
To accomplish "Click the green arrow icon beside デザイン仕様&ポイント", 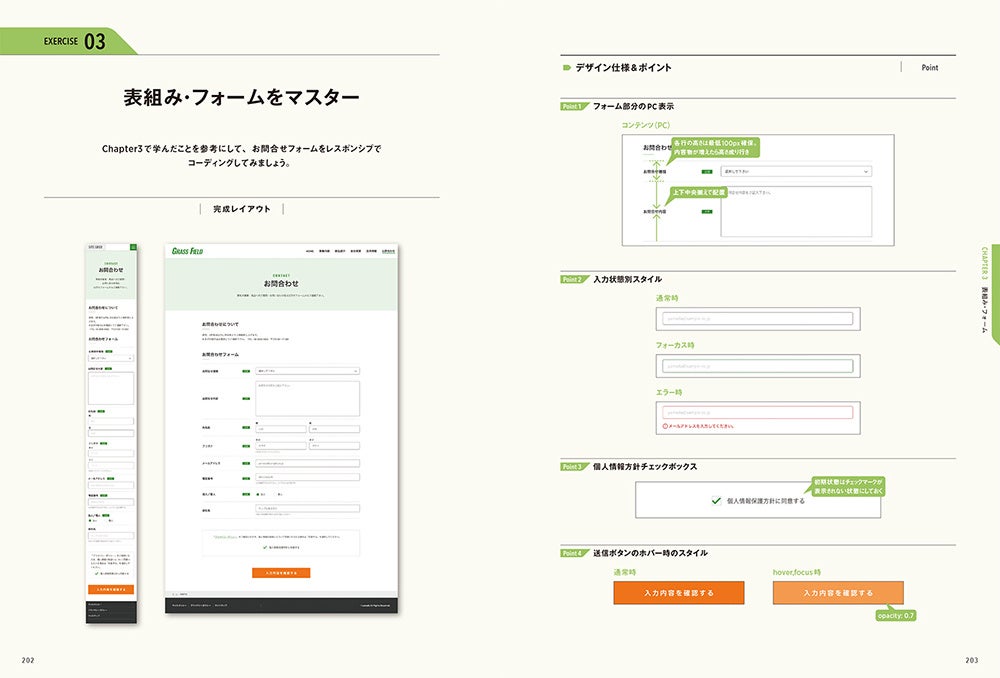I will click(x=566, y=68).
